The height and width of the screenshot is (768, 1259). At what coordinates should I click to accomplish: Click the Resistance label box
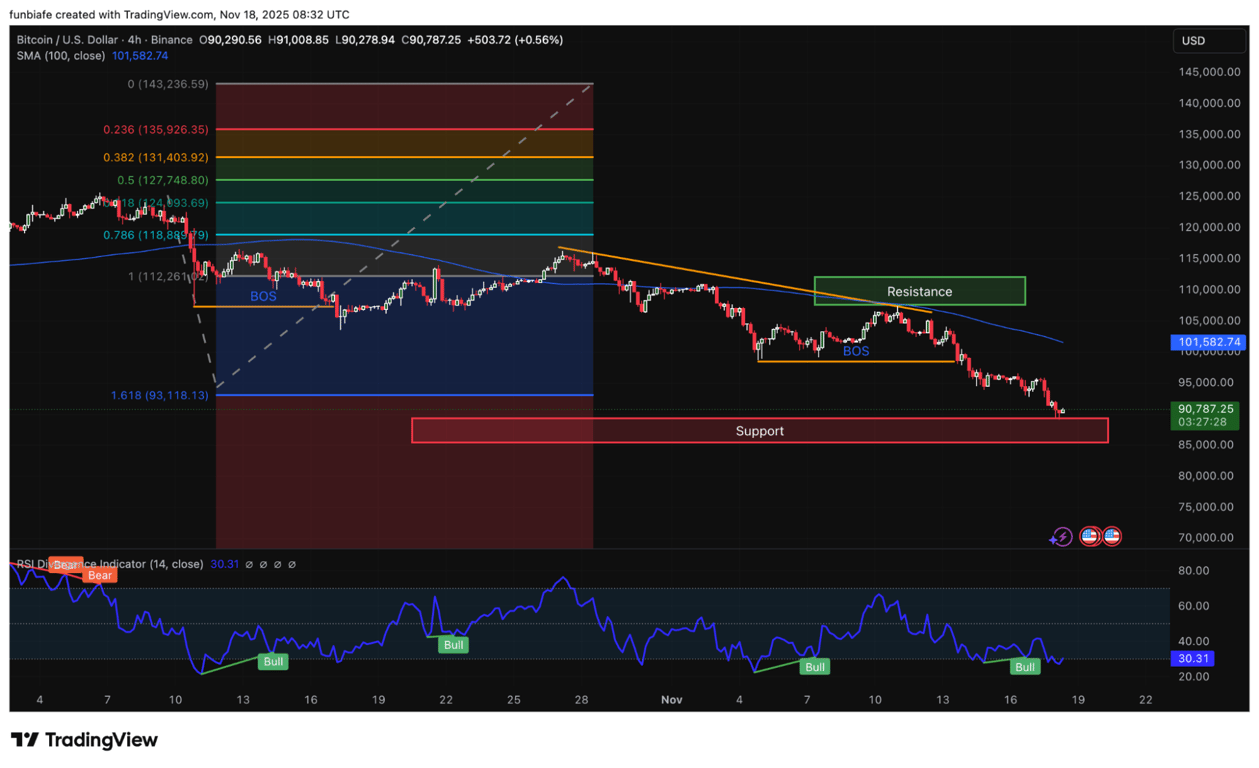coord(918,291)
